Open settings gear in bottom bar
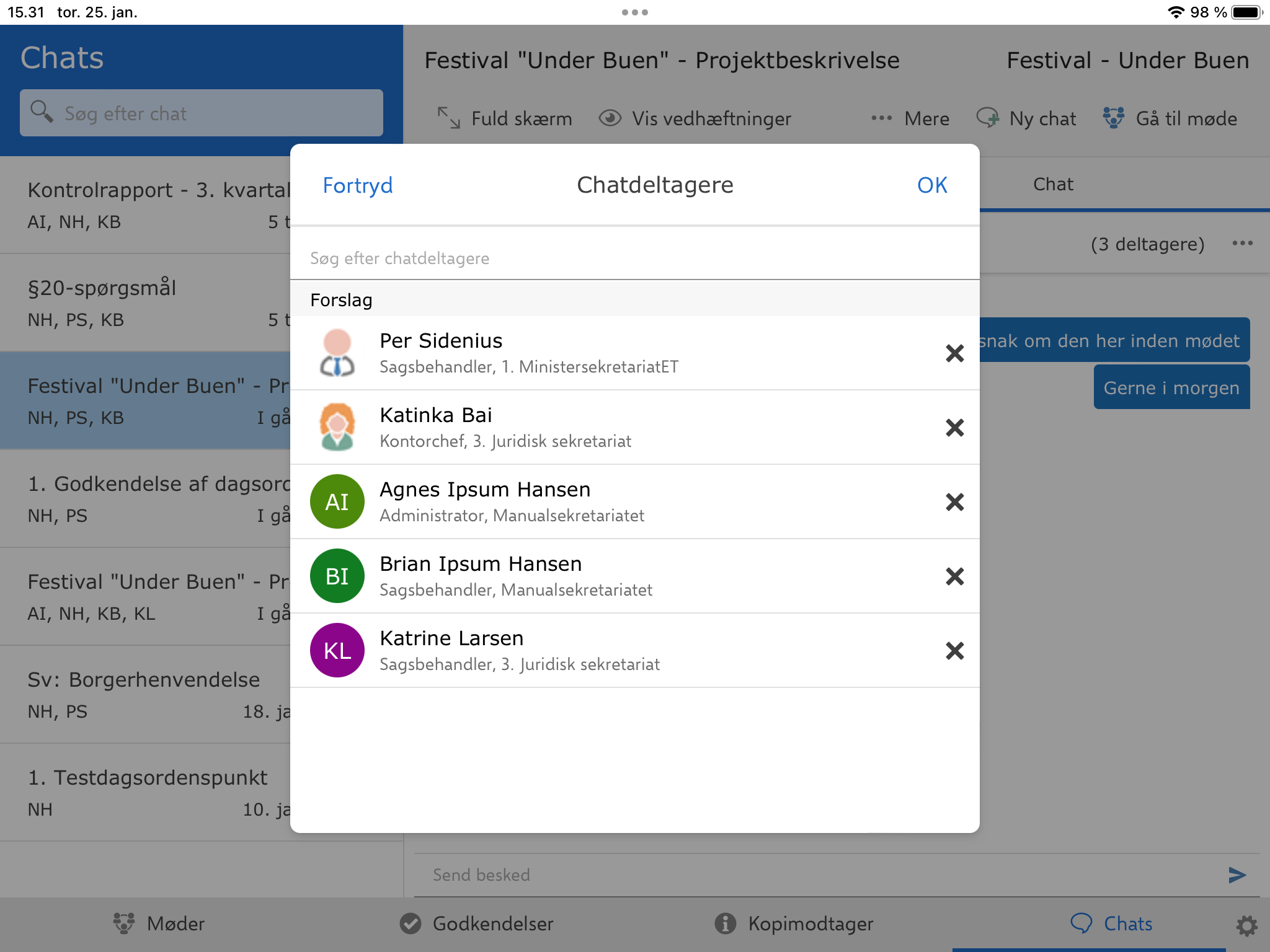The height and width of the screenshot is (952, 1270). point(1246,925)
